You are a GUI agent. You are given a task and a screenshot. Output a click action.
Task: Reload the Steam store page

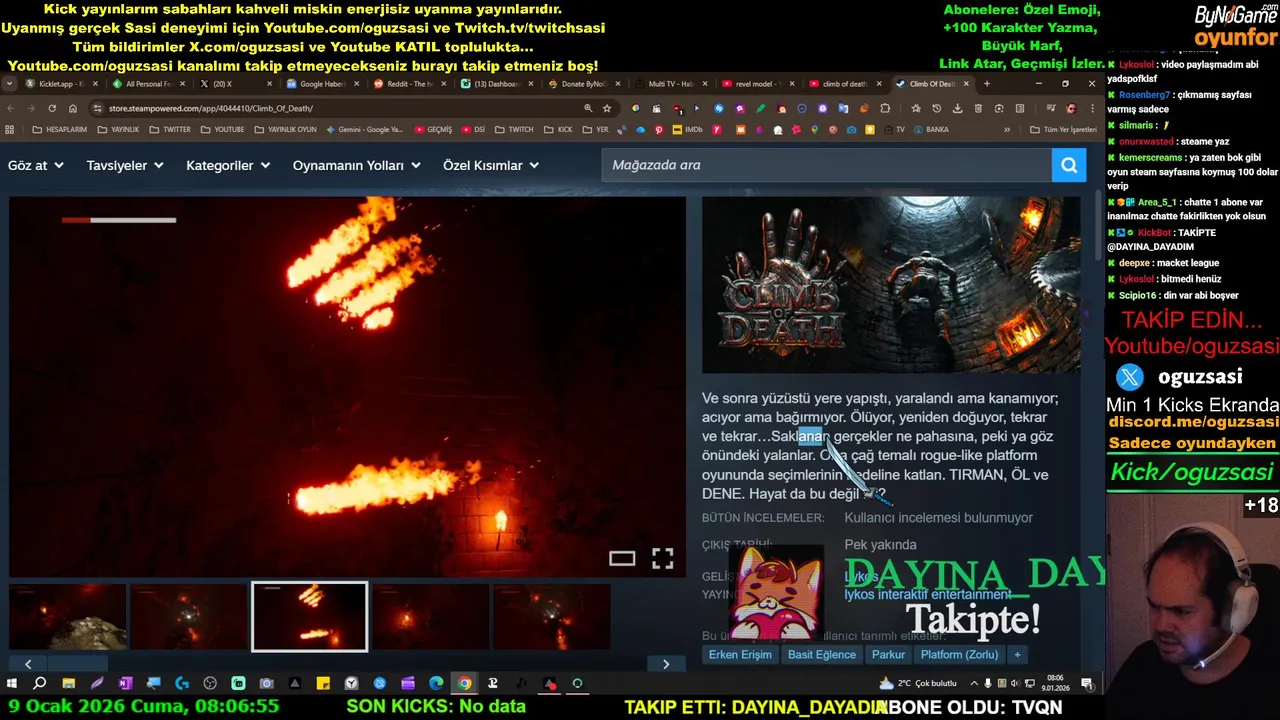[52, 108]
